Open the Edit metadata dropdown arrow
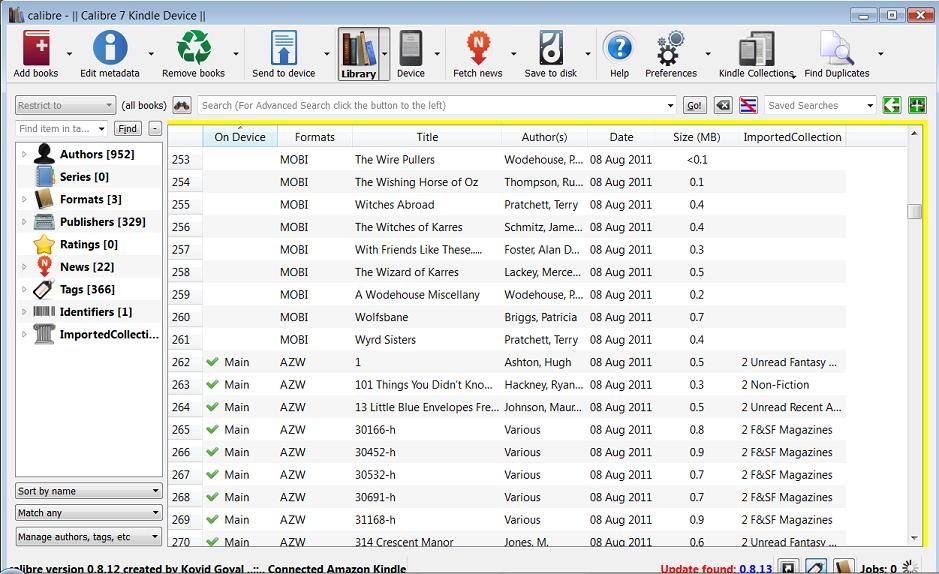939x574 pixels. pos(151,54)
